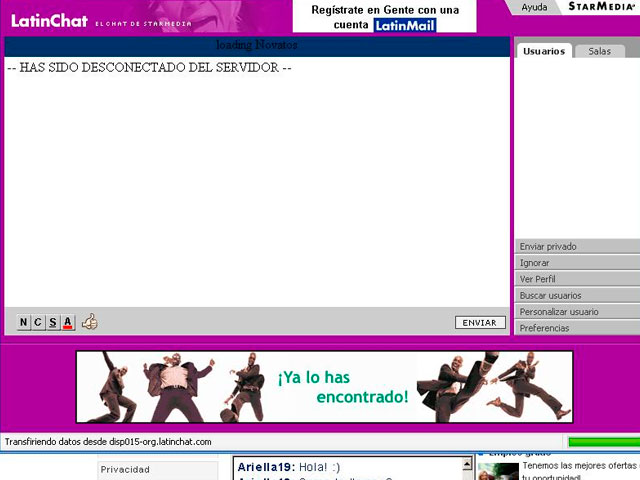This screenshot has height=480, width=640.
Task: Click the Privacidad link in background page
Action: pos(125,469)
